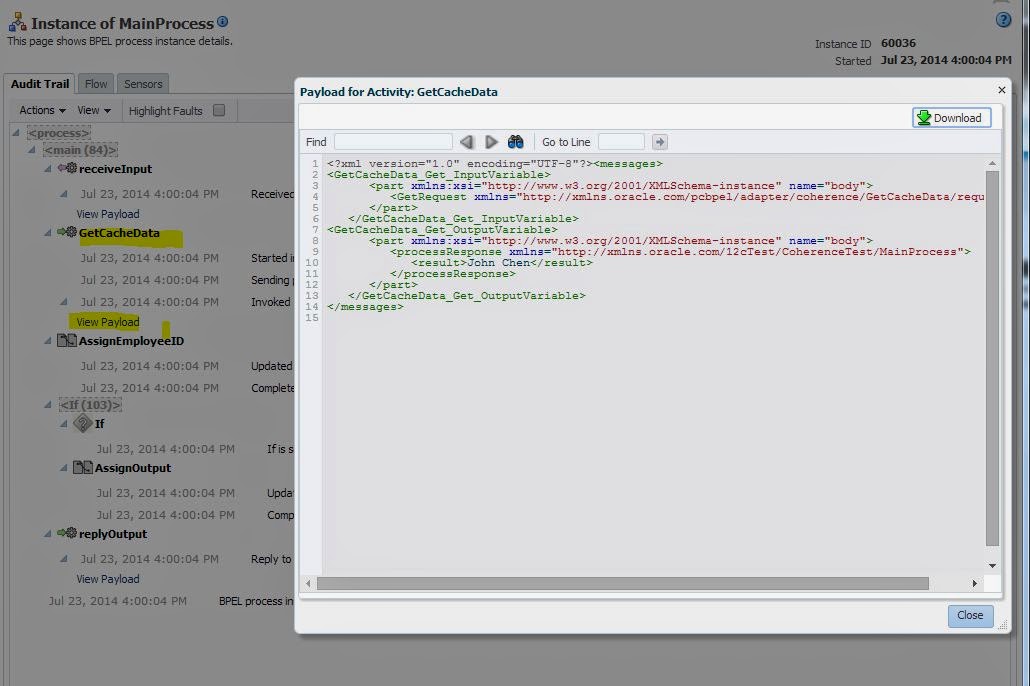1030x686 pixels.
Task: Collapse the <If (103)> tree node
Action: (47, 405)
